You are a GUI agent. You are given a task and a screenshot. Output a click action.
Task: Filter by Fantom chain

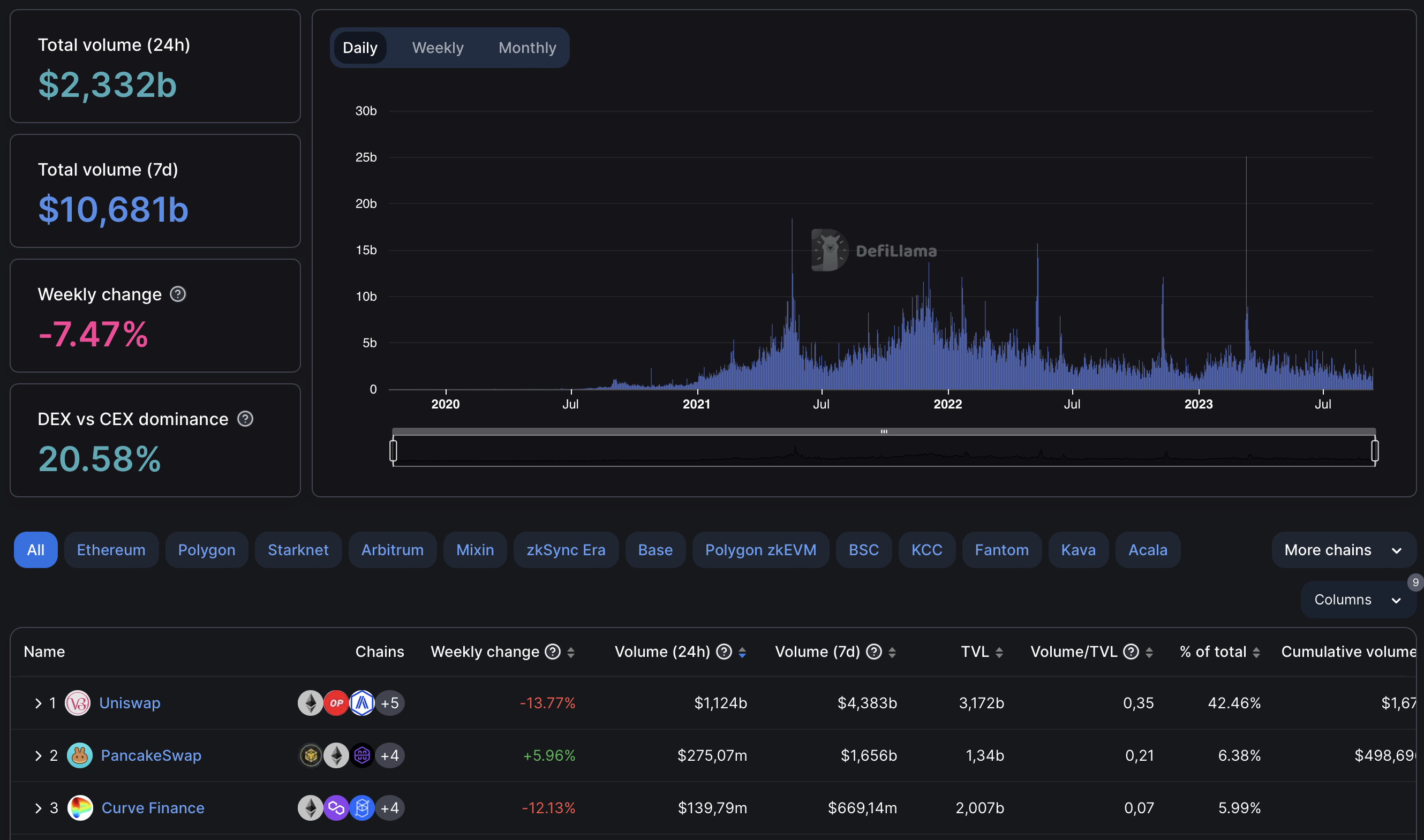pyautogui.click(x=1001, y=550)
